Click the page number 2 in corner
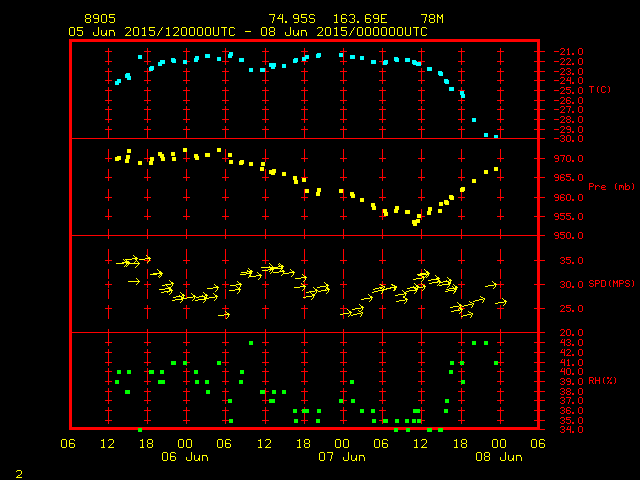This screenshot has width=640, height=480. [x=19, y=474]
